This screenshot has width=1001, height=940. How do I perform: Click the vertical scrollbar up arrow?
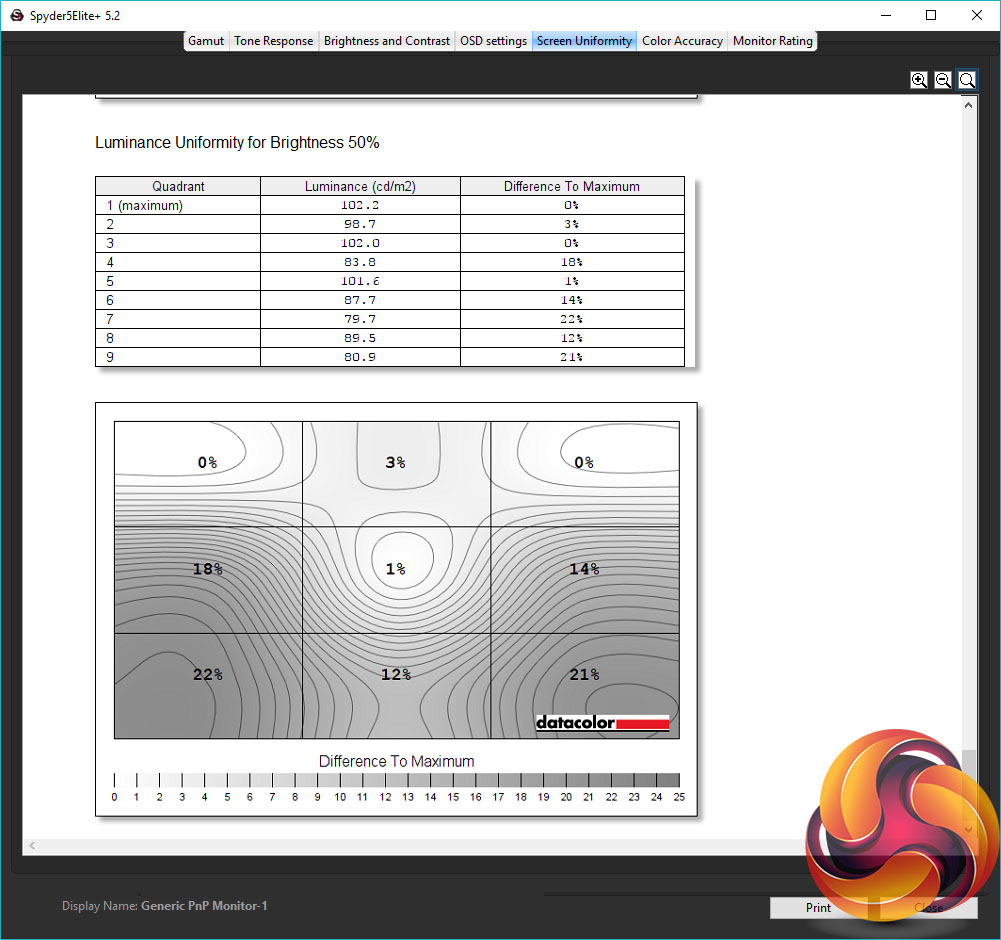[968, 105]
